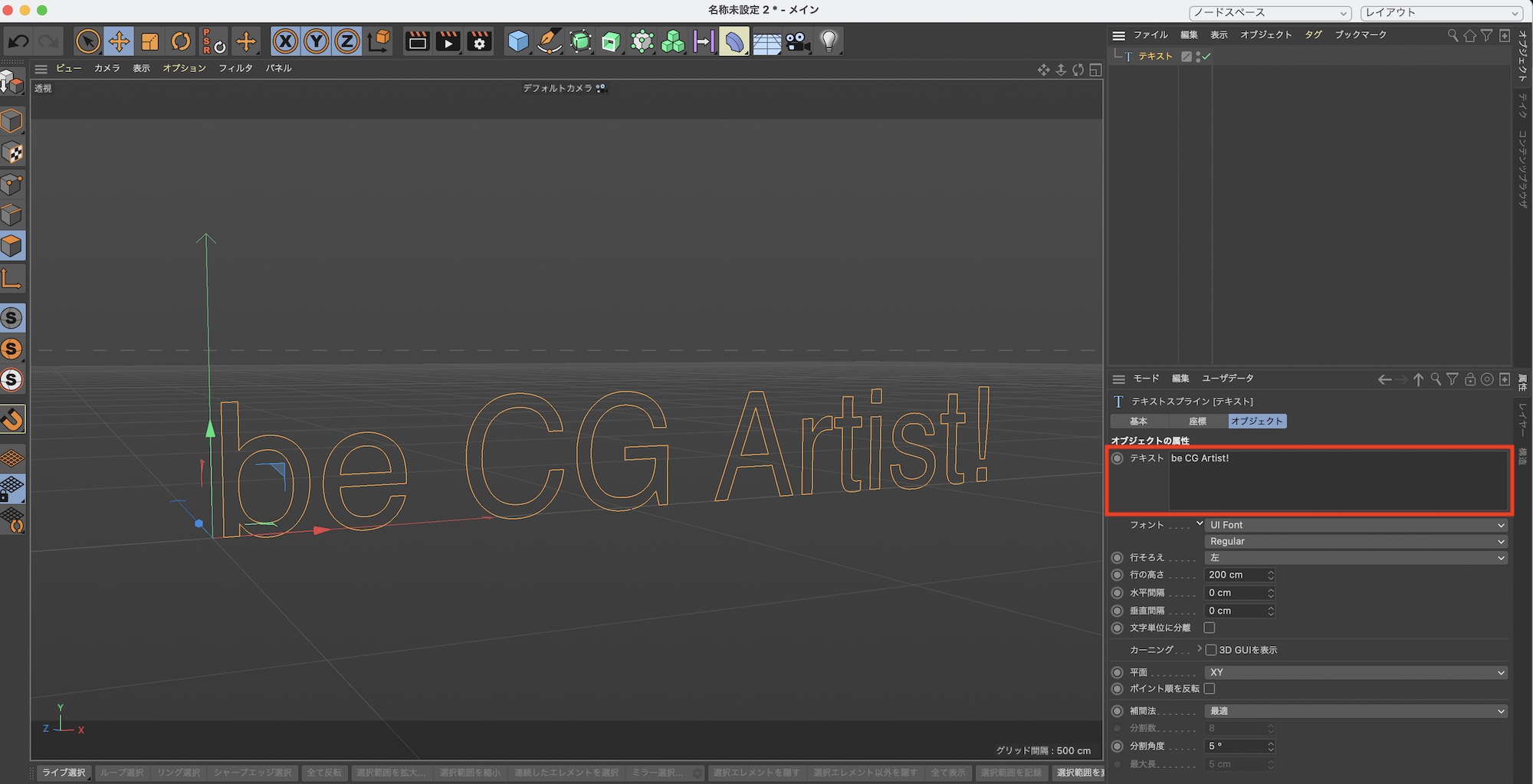Click the ライブ選択 button
The width and height of the screenshot is (1533, 784).
pos(64,773)
